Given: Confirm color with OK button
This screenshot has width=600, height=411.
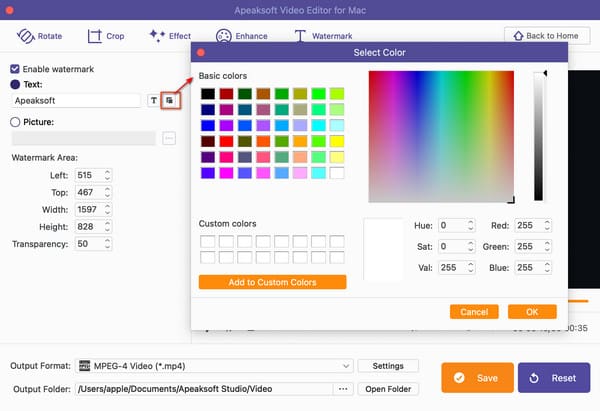Looking at the screenshot, I should [532, 312].
